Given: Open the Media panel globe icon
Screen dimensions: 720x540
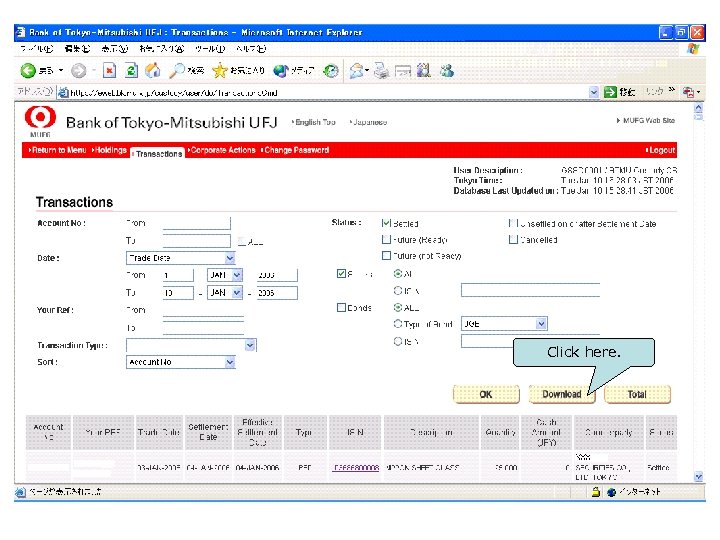Looking at the screenshot, I should point(280,71).
